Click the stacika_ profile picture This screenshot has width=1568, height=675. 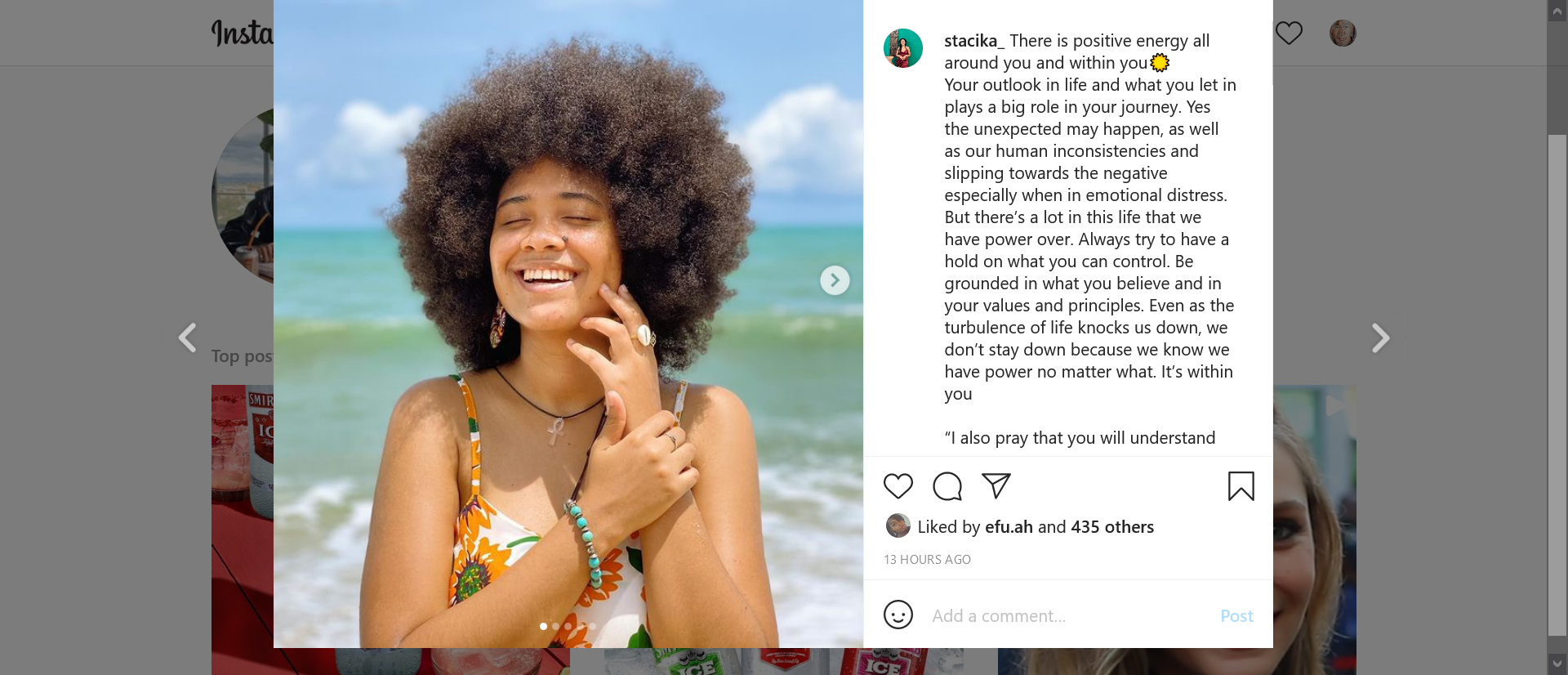(x=903, y=48)
